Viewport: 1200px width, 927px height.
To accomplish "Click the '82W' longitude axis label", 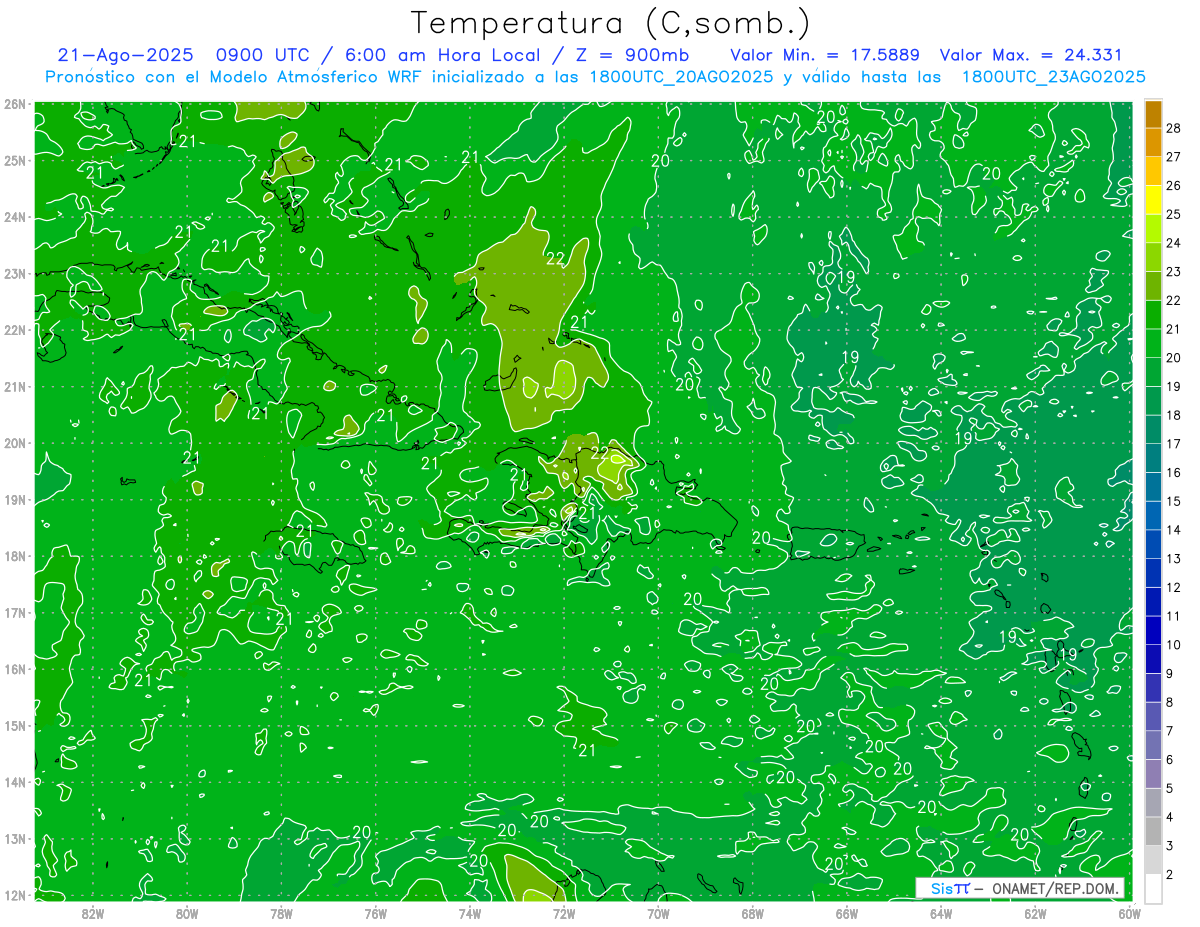I will click(92, 914).
